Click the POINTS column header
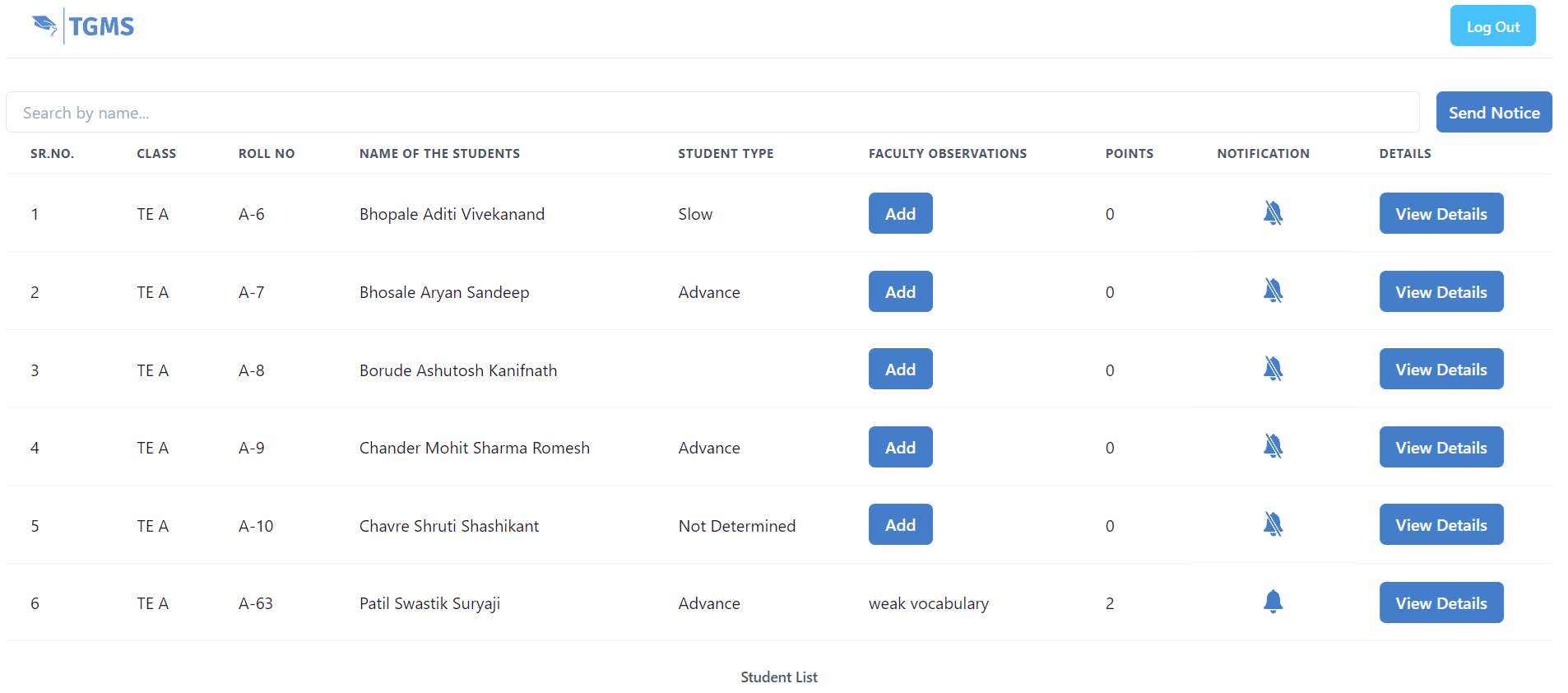 1130,154
